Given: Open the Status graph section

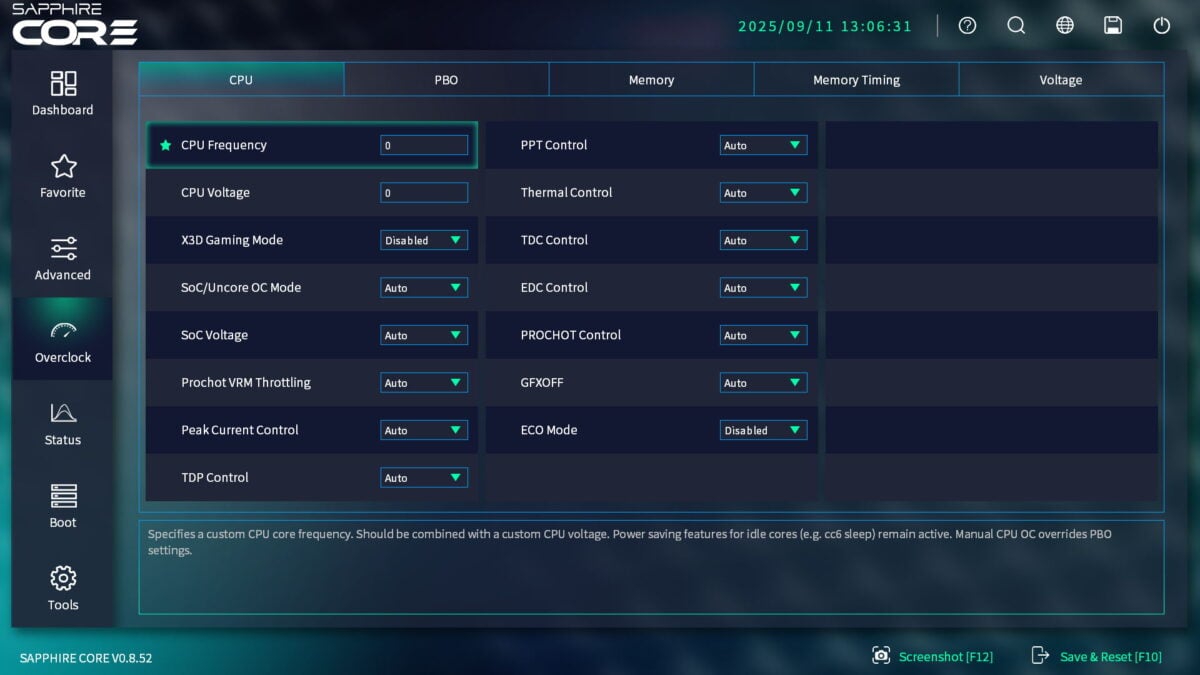Looking at the screenshot, I should click(62, 423).
